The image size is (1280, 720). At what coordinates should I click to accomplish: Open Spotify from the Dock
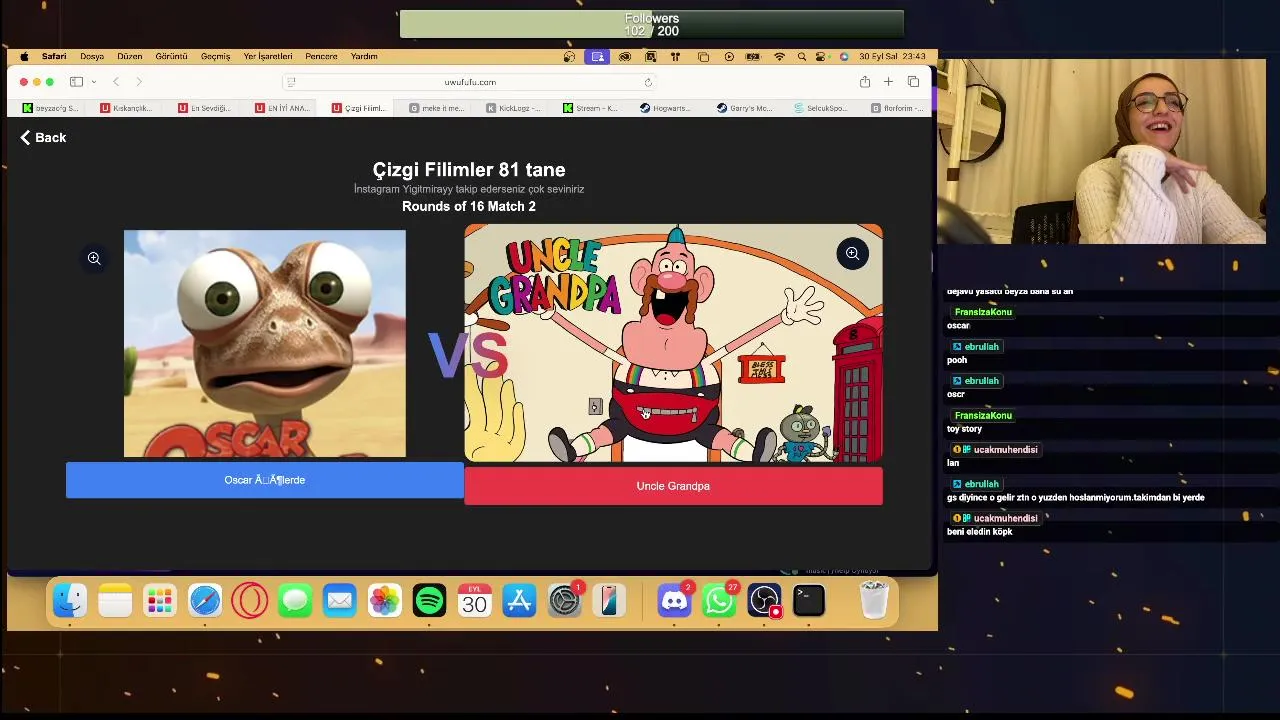tap(430, 600)
